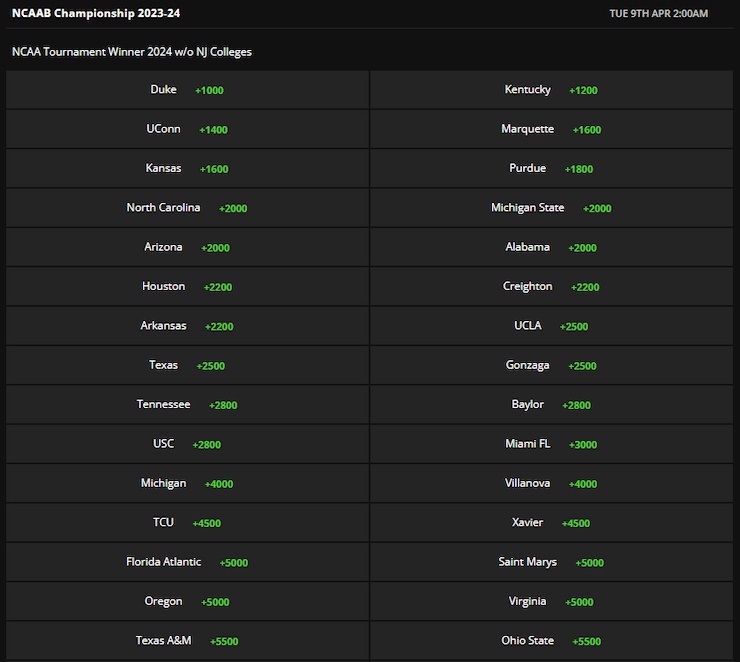This screenshot has height=662, width=740.
Task: Select Kentucky at +1200 odds
Action: tap(551, 90)
